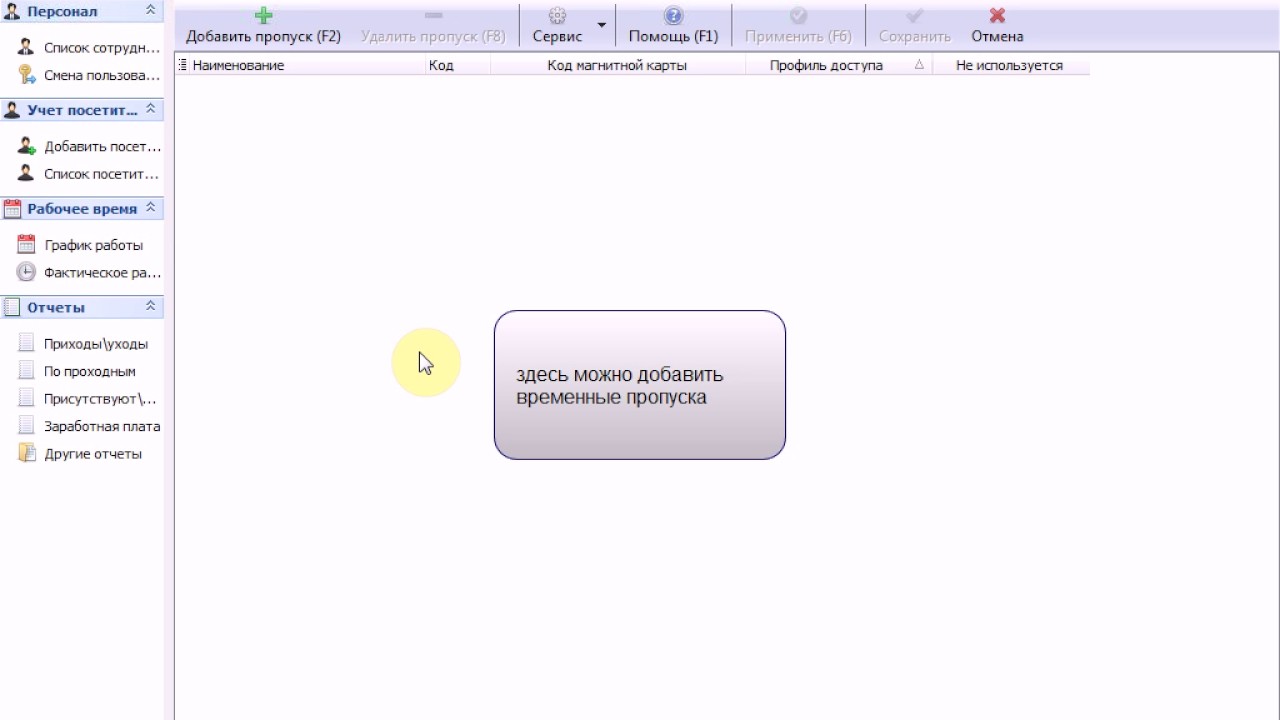Click the Помощь (F1) question mark icon
The width and height of the screenshot is (1280, 720).
click(673, 16)
